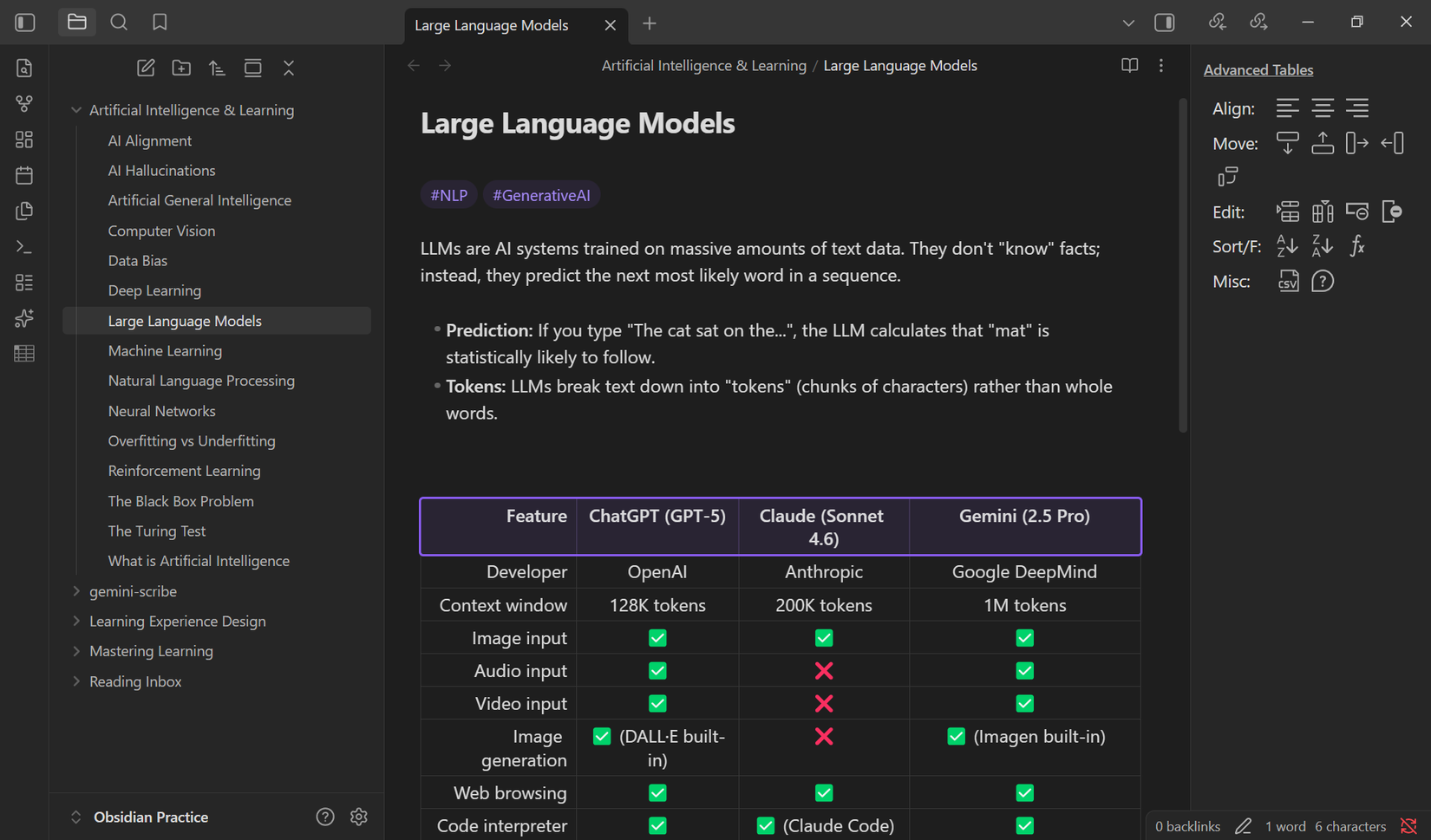Expand the Reading Inbox folder
The image size is (1431, 840).
[76, 681]
